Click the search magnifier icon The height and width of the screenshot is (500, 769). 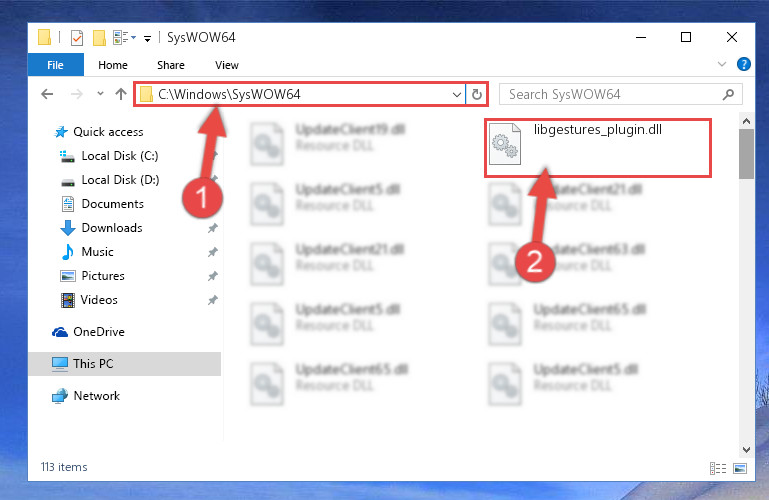tap(728, 94)
